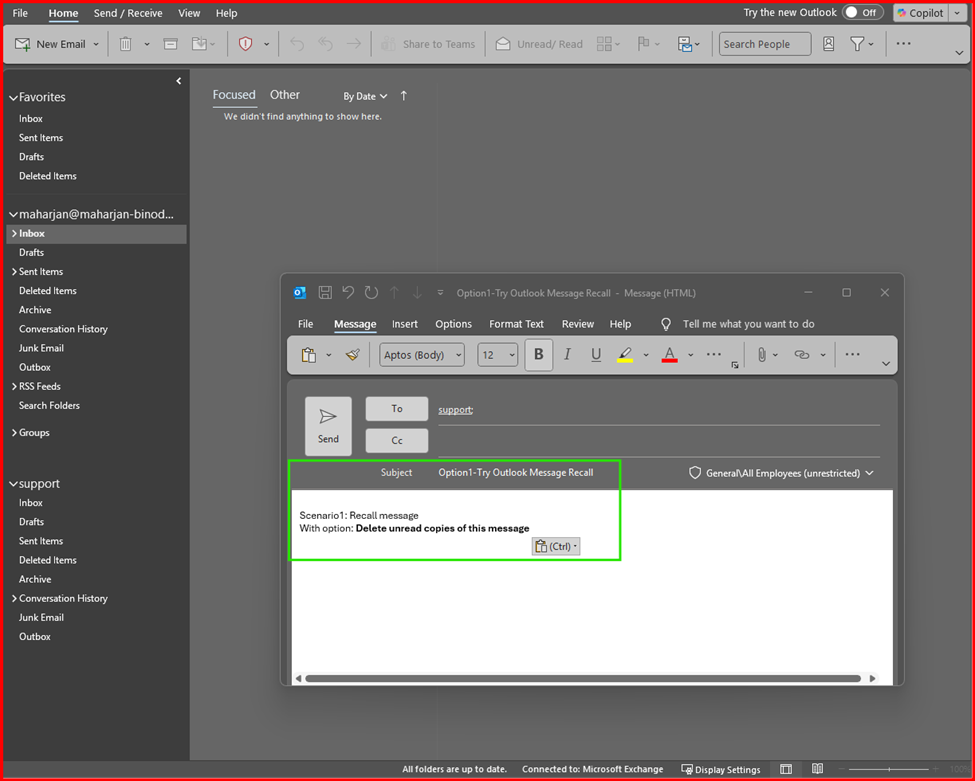Pick the red font color swatch
Image resolution: width=975 pixels, height=781 pixels.
(x=669, y=355)
